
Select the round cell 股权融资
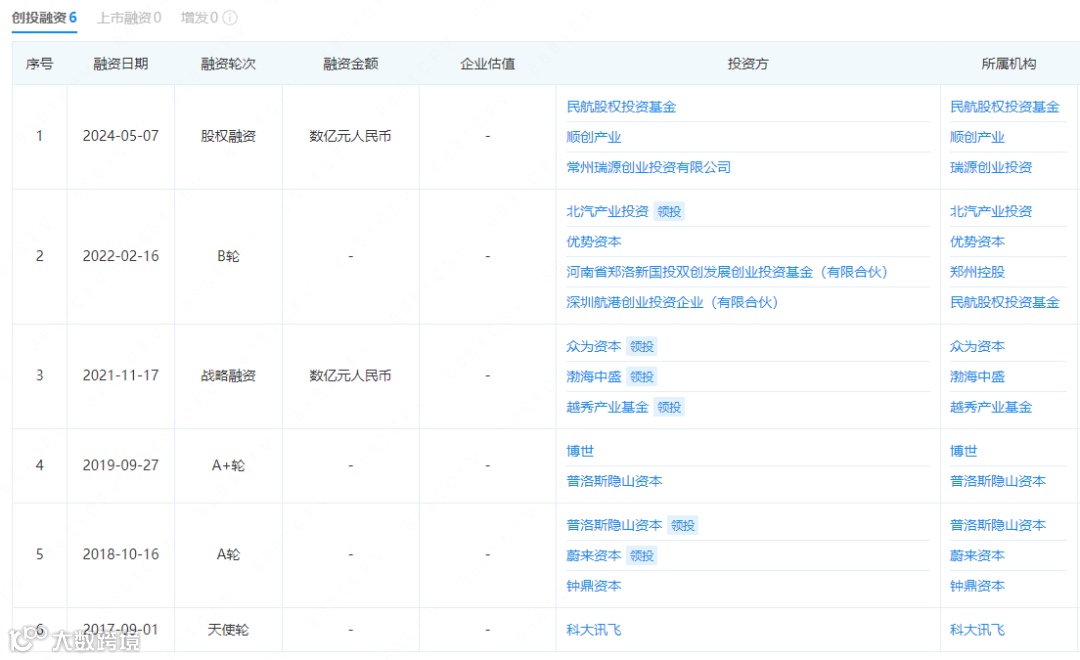point(228,136)
